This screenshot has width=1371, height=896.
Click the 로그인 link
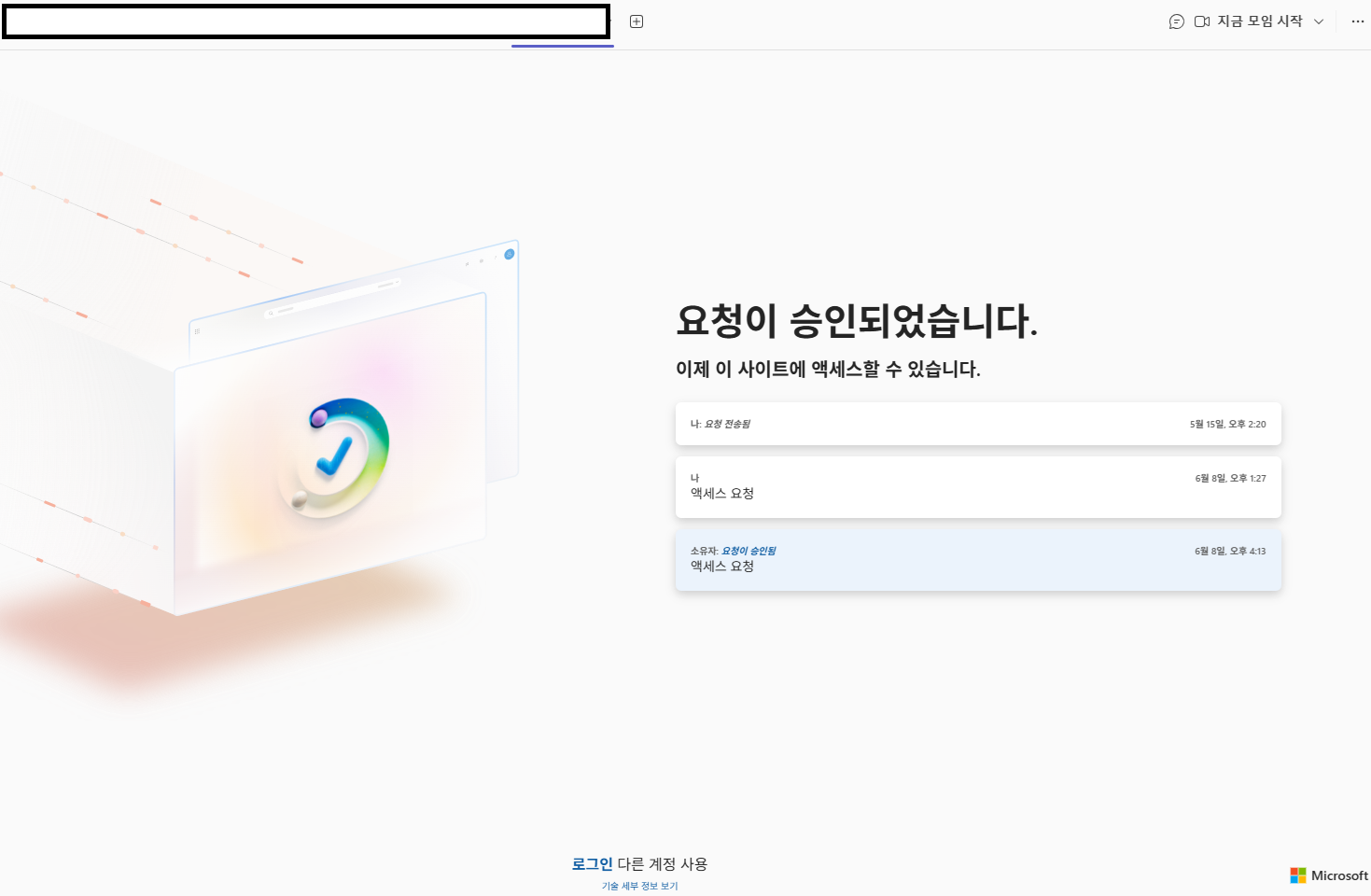592,864
